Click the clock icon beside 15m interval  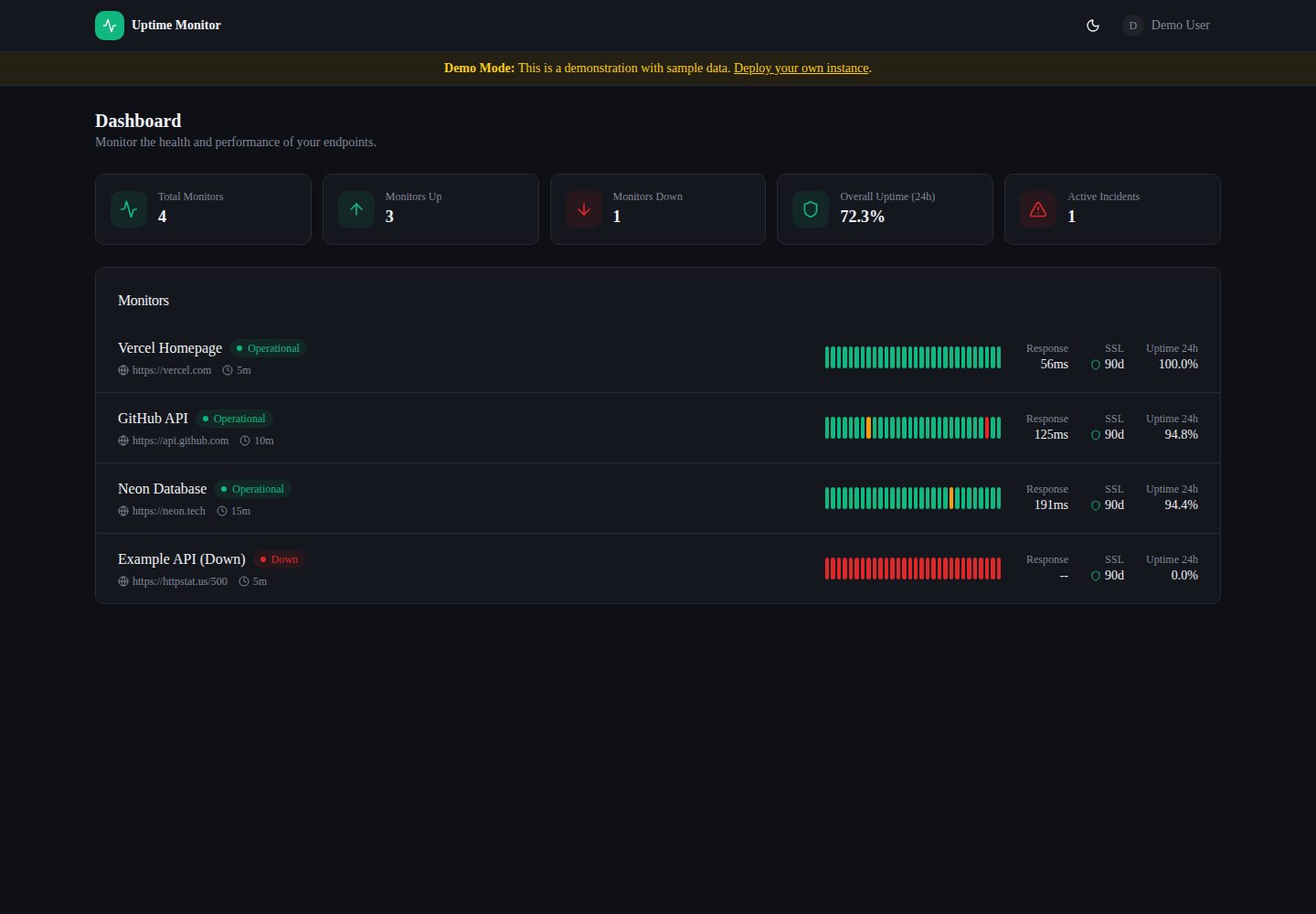pos(222,511)
